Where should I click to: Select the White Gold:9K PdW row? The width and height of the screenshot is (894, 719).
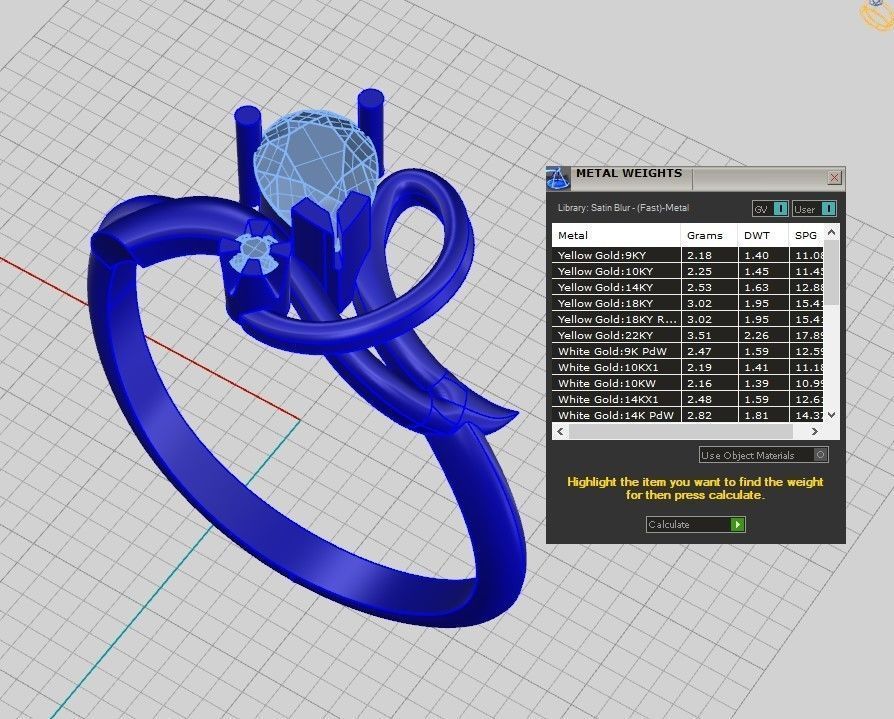point(688,351)
